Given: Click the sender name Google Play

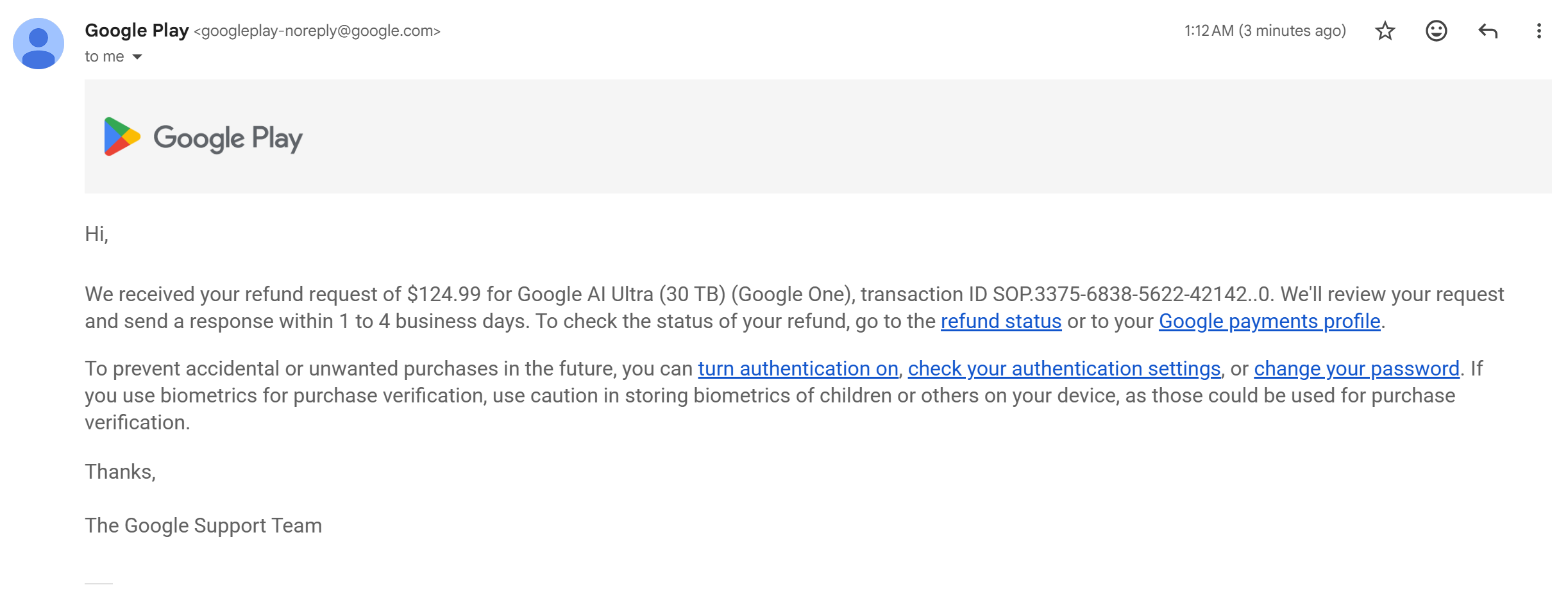Looking at the screenshot, I should pyautogui.click(x=137, y=30).
